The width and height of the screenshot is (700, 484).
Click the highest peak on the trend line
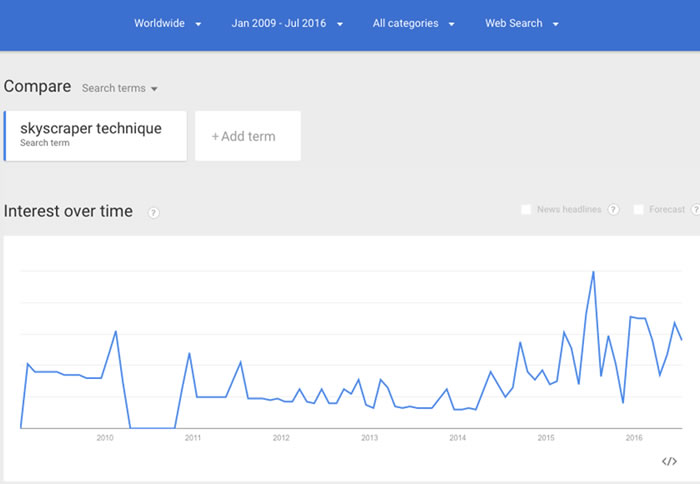click(x=593, y=271)
